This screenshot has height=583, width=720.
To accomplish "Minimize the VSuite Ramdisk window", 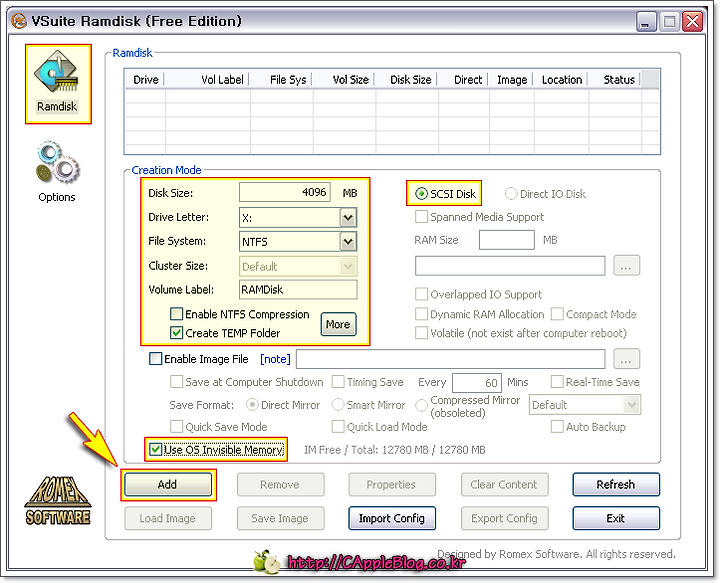I will 645,22.
